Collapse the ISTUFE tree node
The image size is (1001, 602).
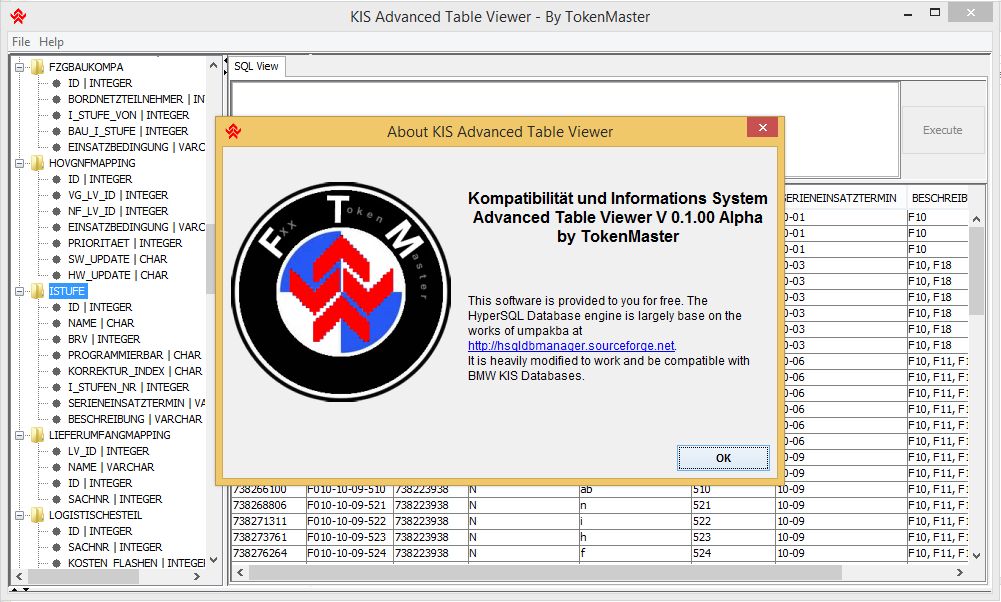[x=19, y=291]
